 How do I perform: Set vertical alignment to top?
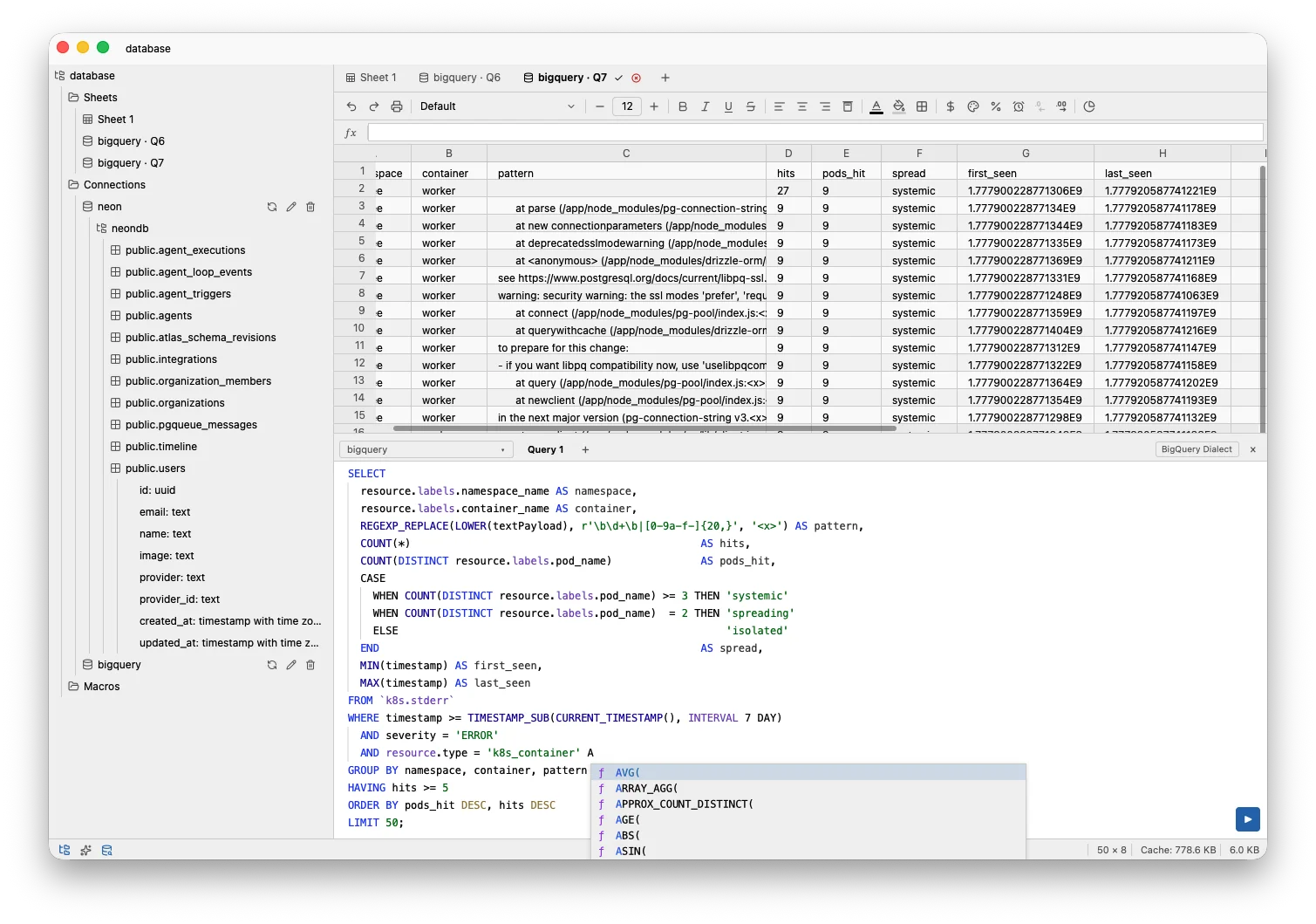848,106
